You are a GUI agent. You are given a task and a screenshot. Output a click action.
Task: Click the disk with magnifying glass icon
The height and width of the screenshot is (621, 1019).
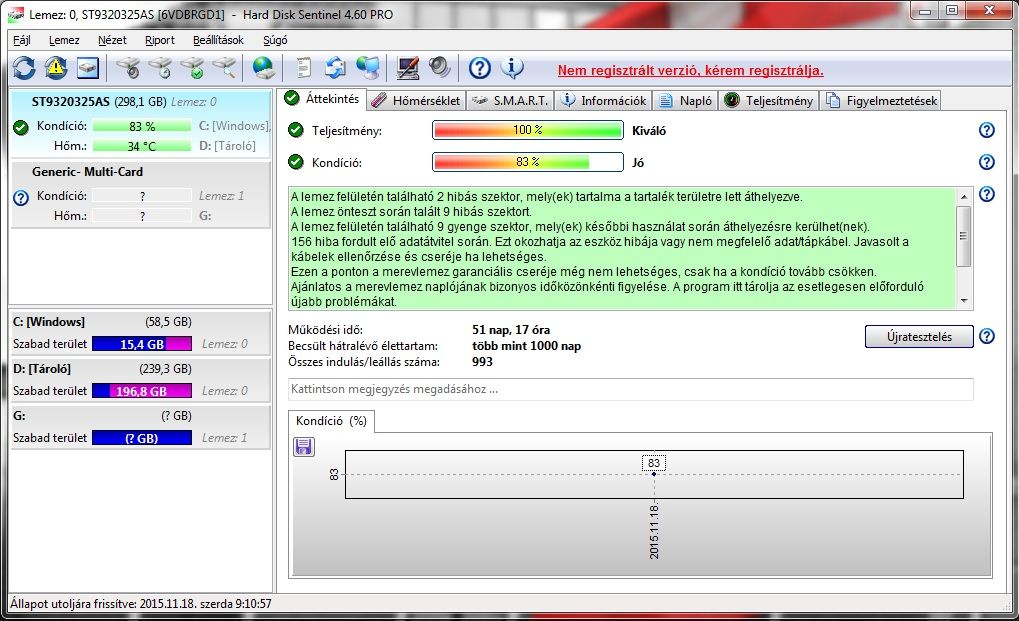tap(224, 68)
